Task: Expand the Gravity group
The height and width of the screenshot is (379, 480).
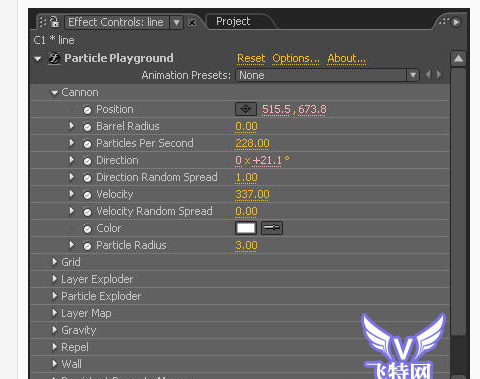Action: pos(55,330)
